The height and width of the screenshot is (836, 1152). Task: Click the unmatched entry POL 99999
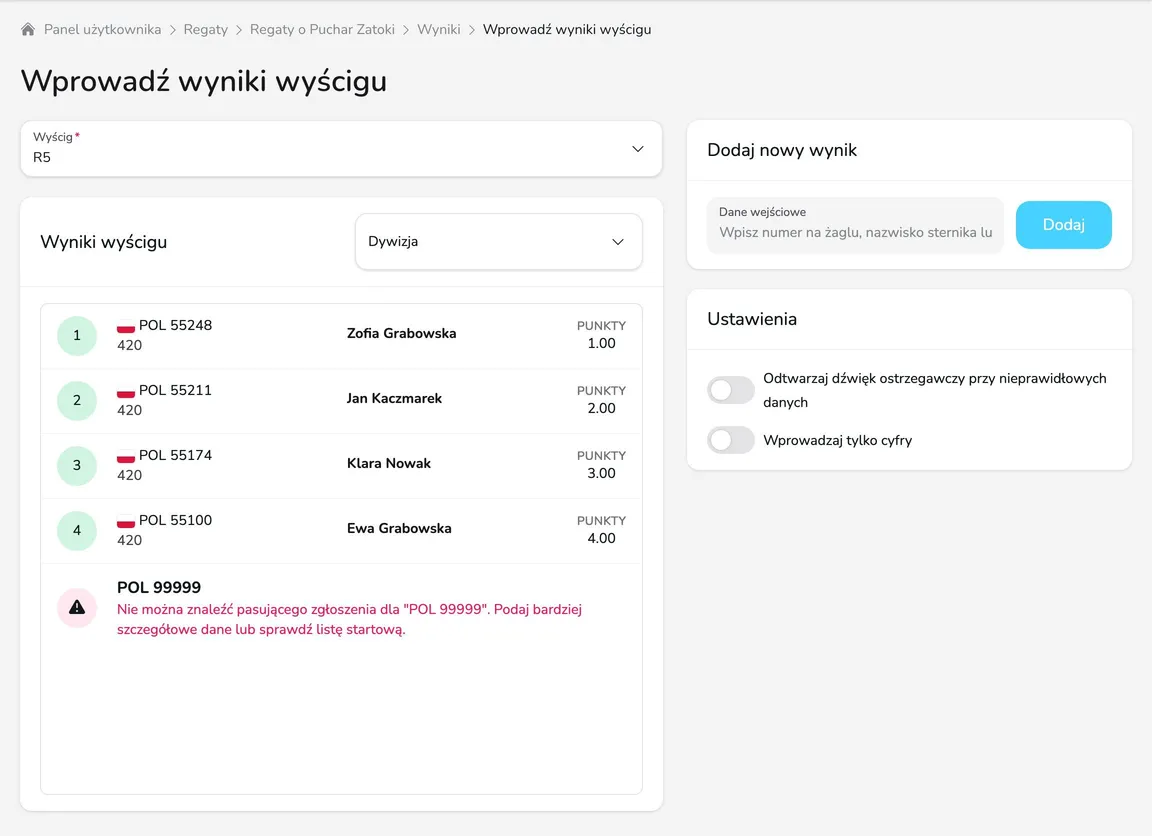(159, 588)
